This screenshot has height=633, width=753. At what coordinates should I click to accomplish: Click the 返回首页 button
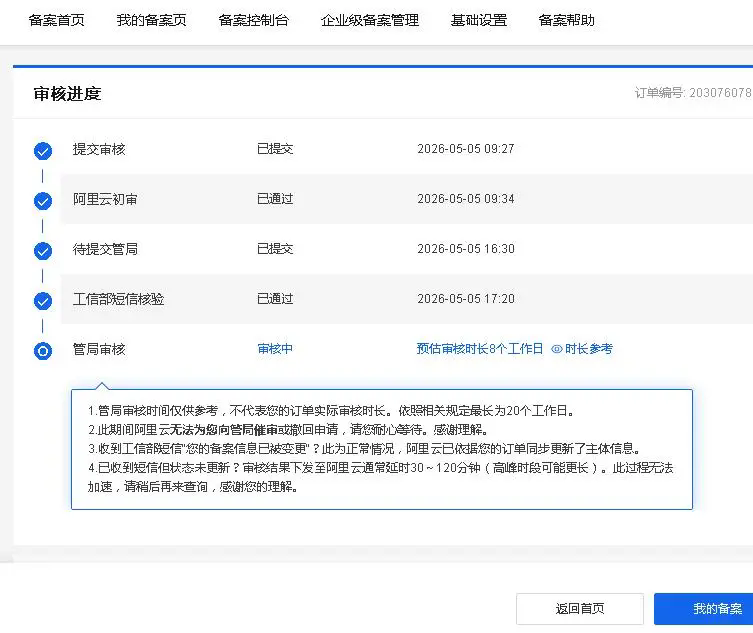coord(580,609)
